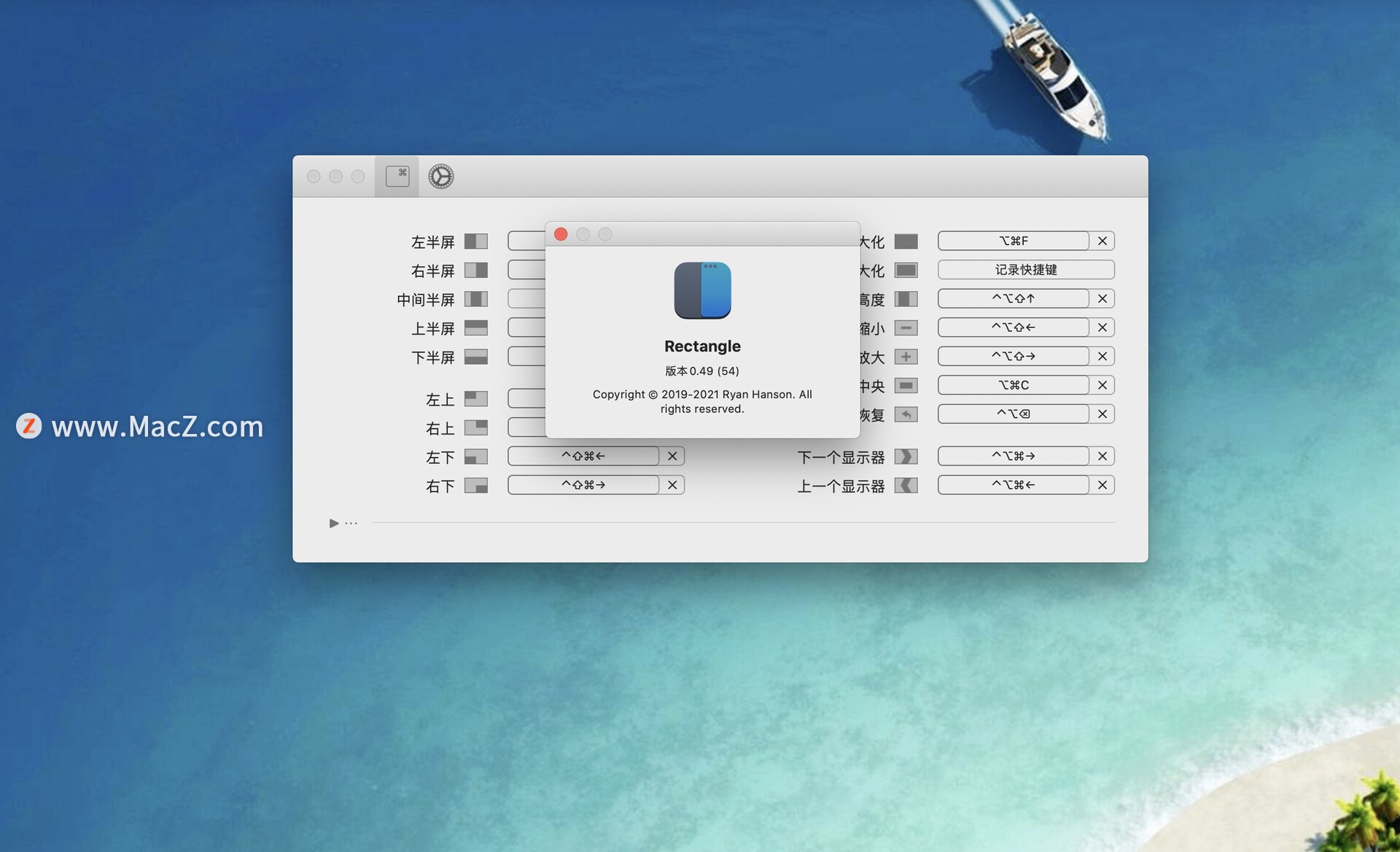Click the top half layout icon
The image size is (1400, 852).
475,328
